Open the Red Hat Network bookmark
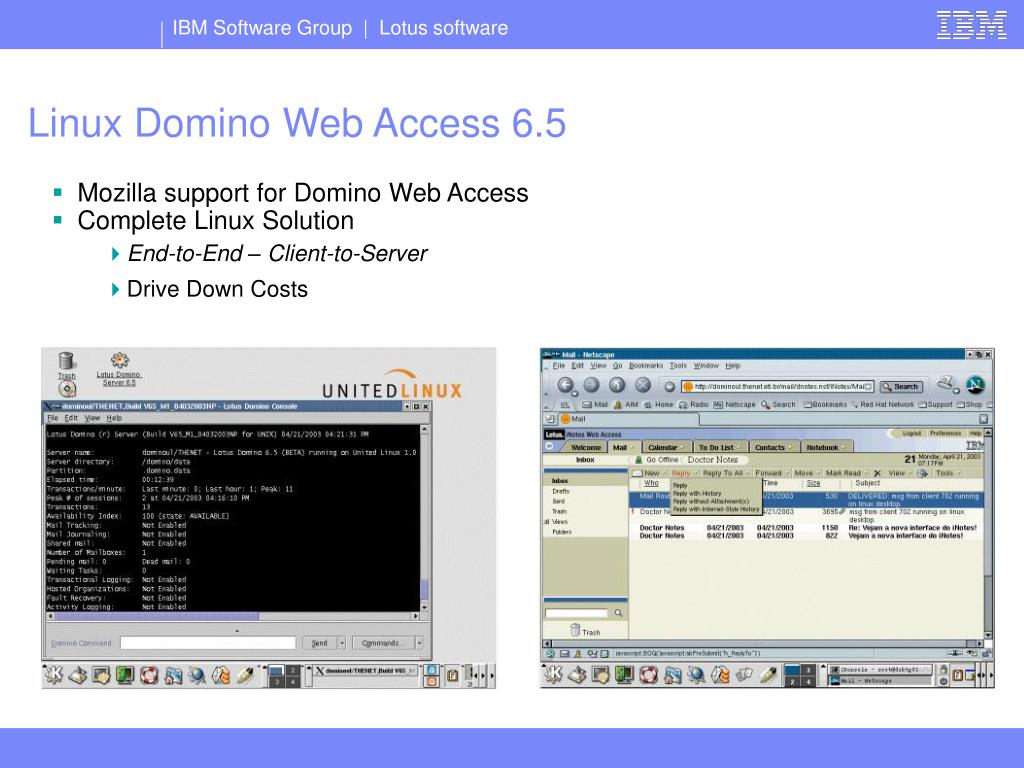This screenshot has height=768, width=1024. (x=882, y=404)
